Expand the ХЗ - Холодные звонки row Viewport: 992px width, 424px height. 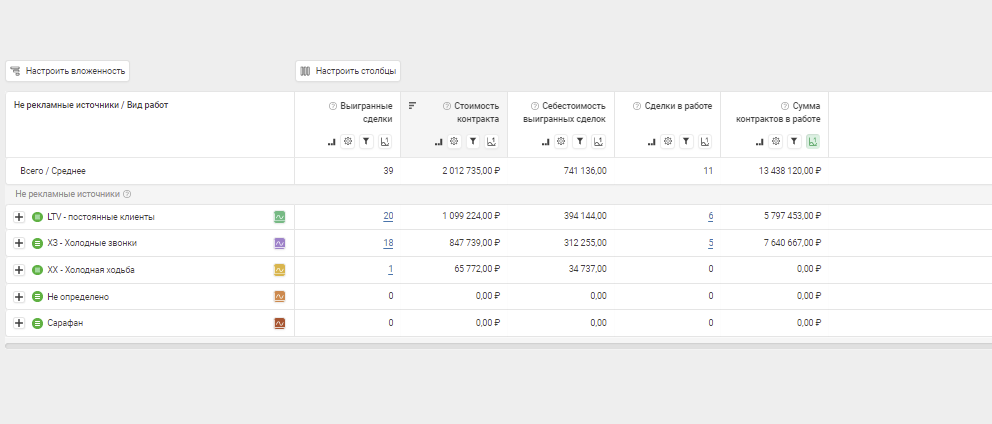point(19,243)
